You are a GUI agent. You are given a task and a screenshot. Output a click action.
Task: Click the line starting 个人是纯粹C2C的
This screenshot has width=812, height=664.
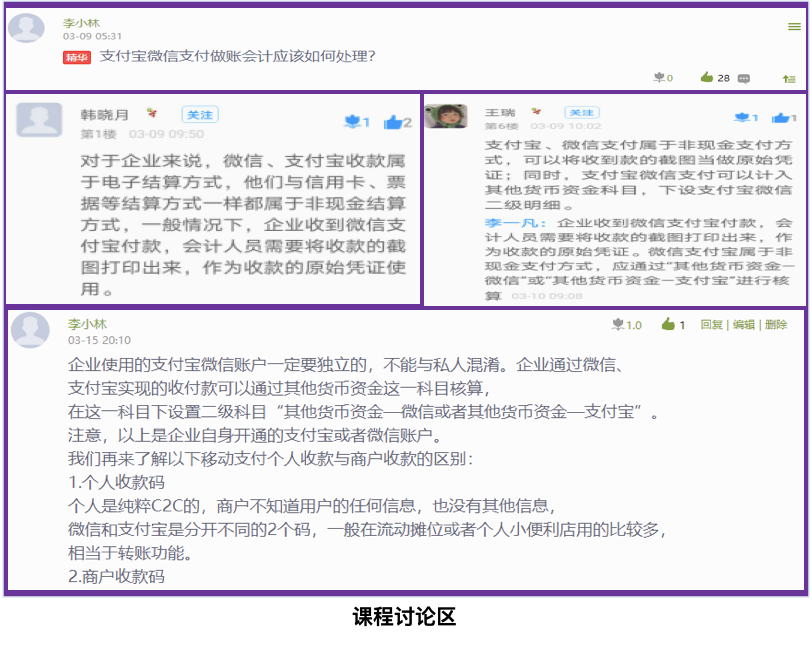313,506
